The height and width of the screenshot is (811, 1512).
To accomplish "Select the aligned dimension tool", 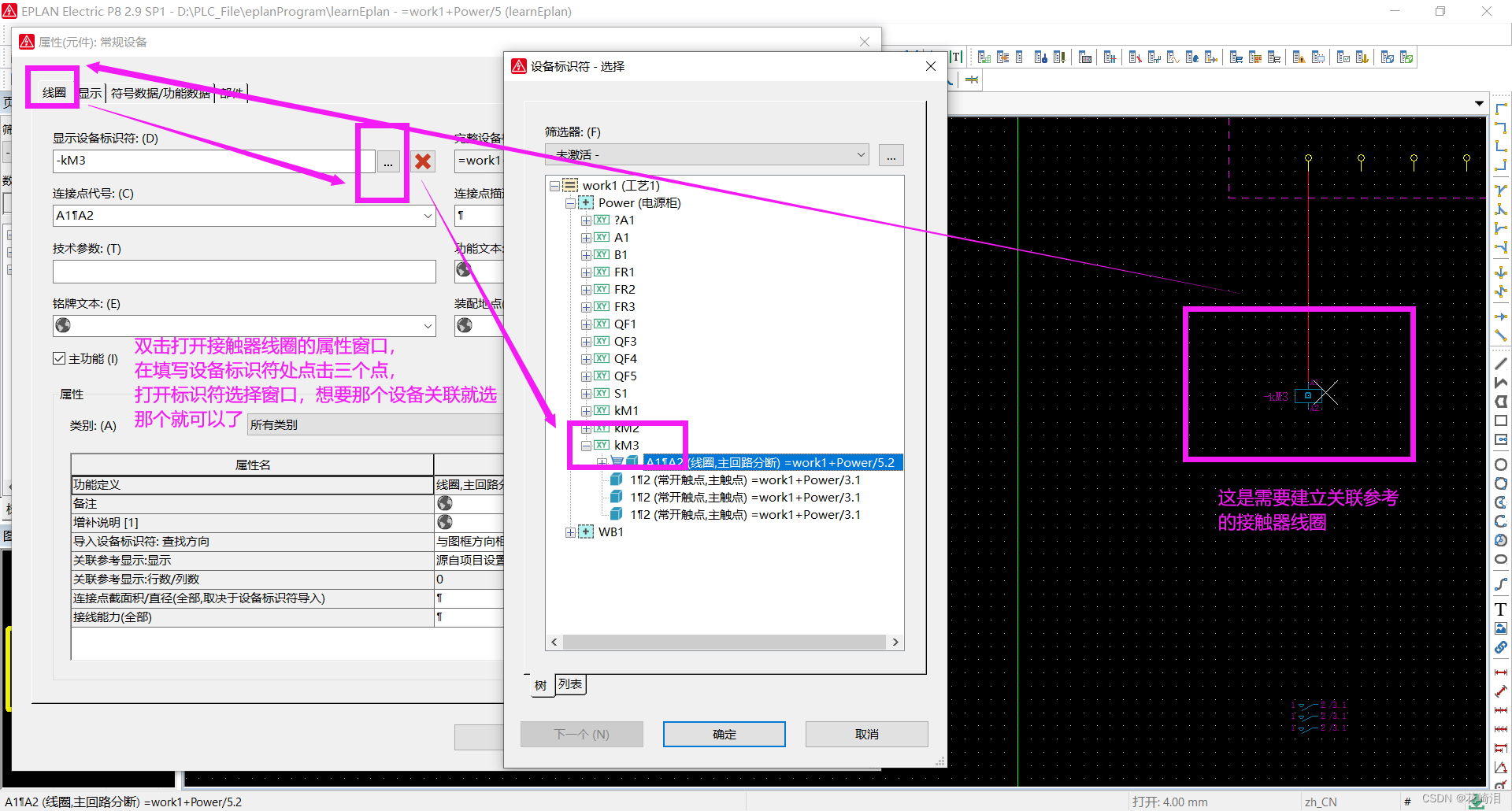I will click(1501, 691).
